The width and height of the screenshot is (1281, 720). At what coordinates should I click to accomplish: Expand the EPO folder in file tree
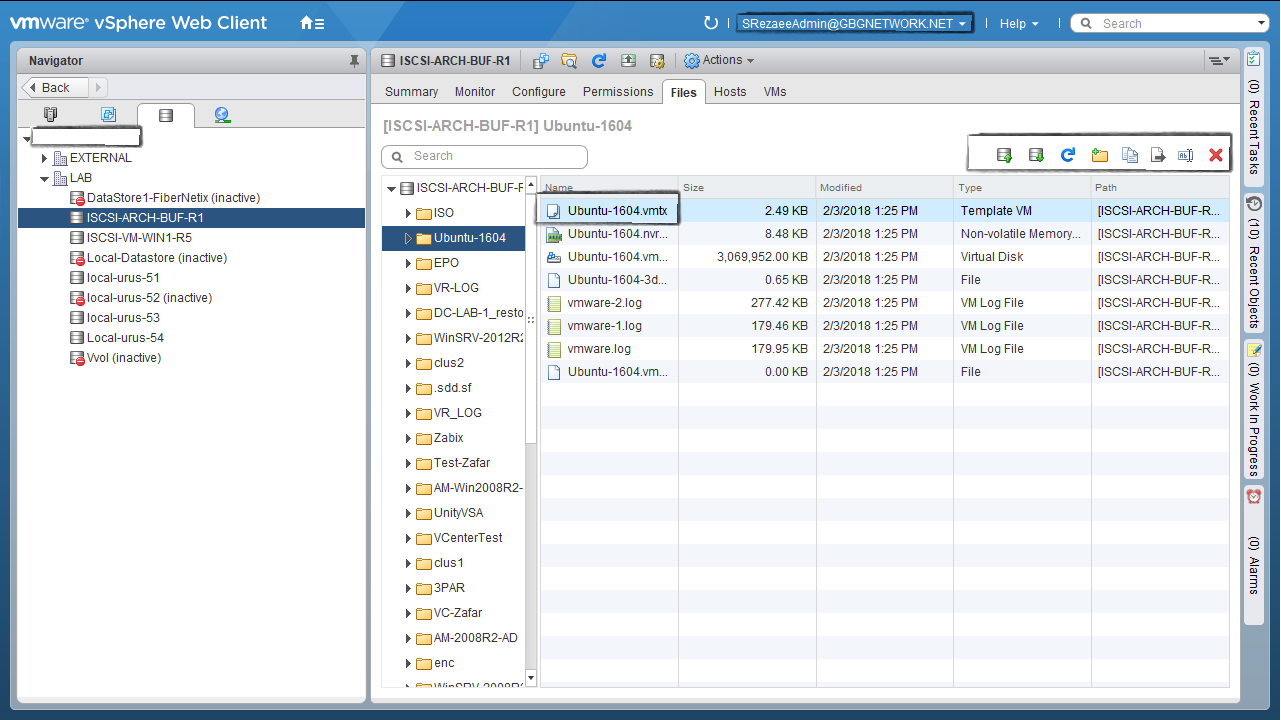[408, 263]
